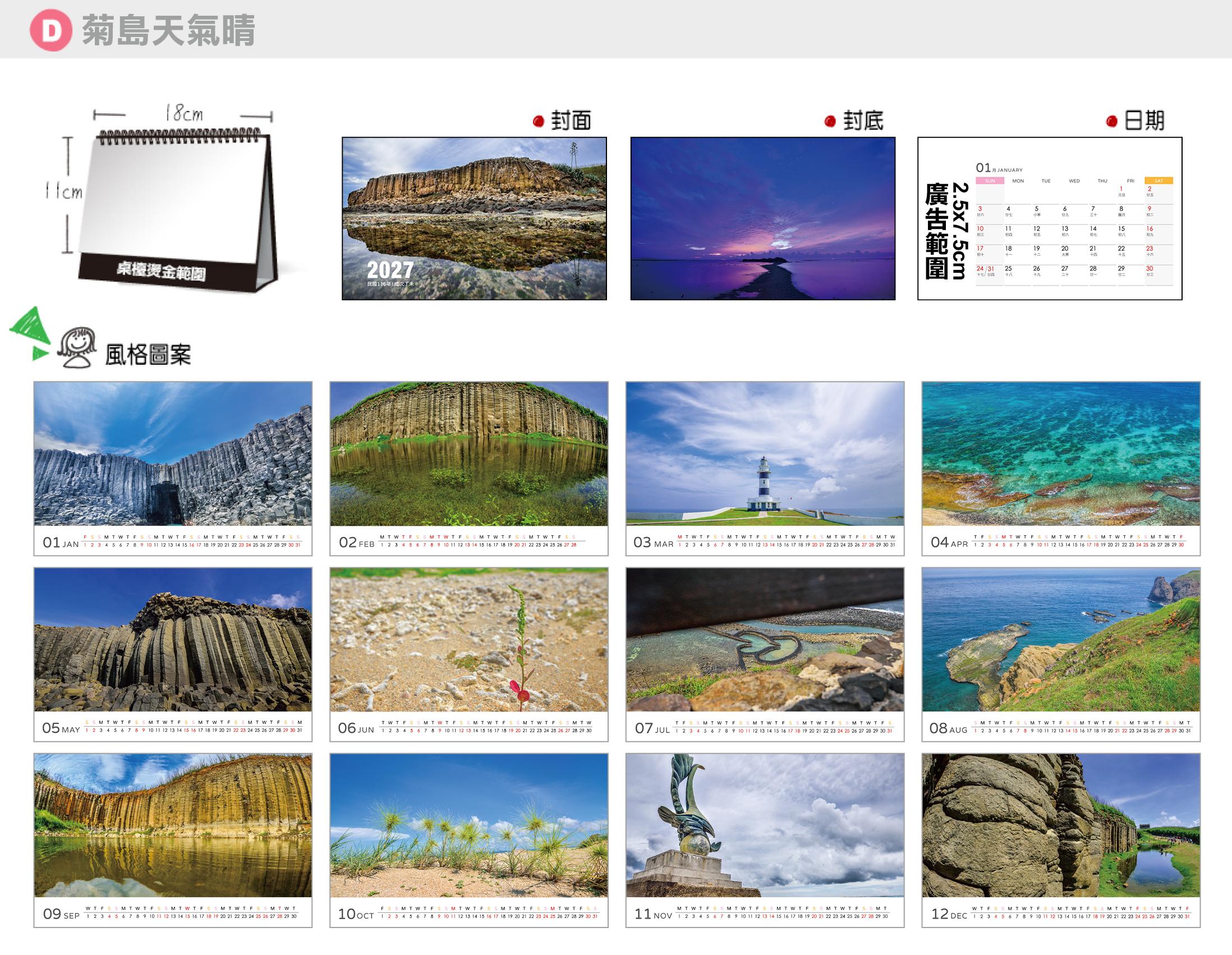
Task: Click the pink D circle badge
Action: point(50,30)
